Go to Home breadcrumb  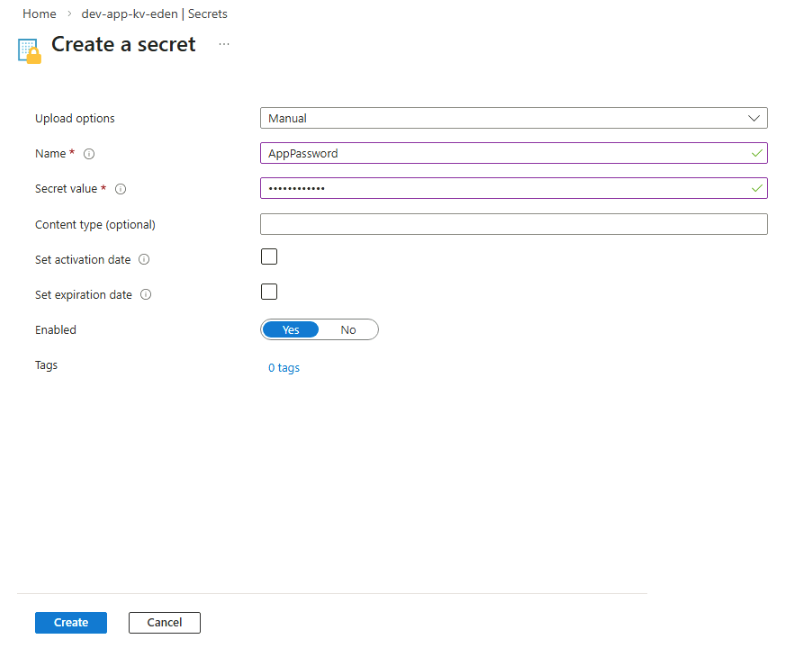pyautogui.click(x=39, y=14)
